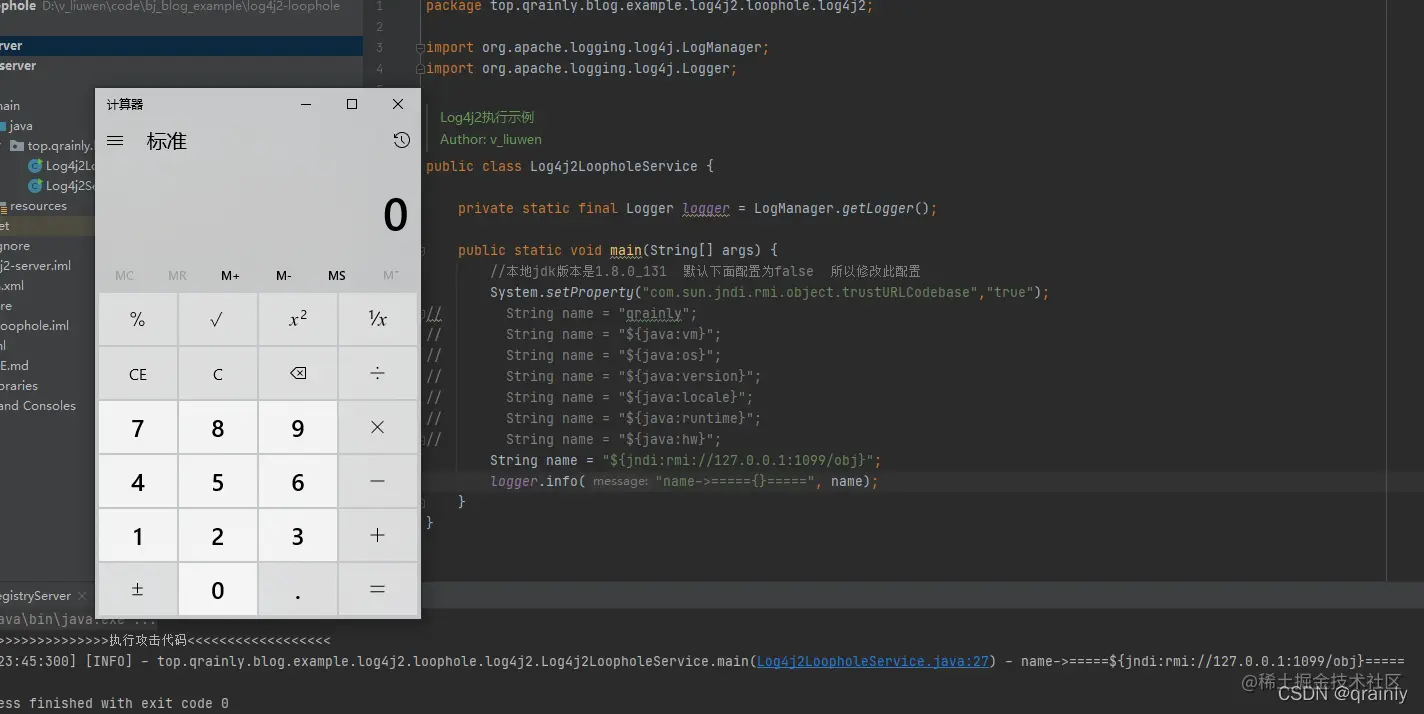Open Log4j2Se... class file in project tree
The height and width of the screenshot is (714, 1424).
point(62,186)
